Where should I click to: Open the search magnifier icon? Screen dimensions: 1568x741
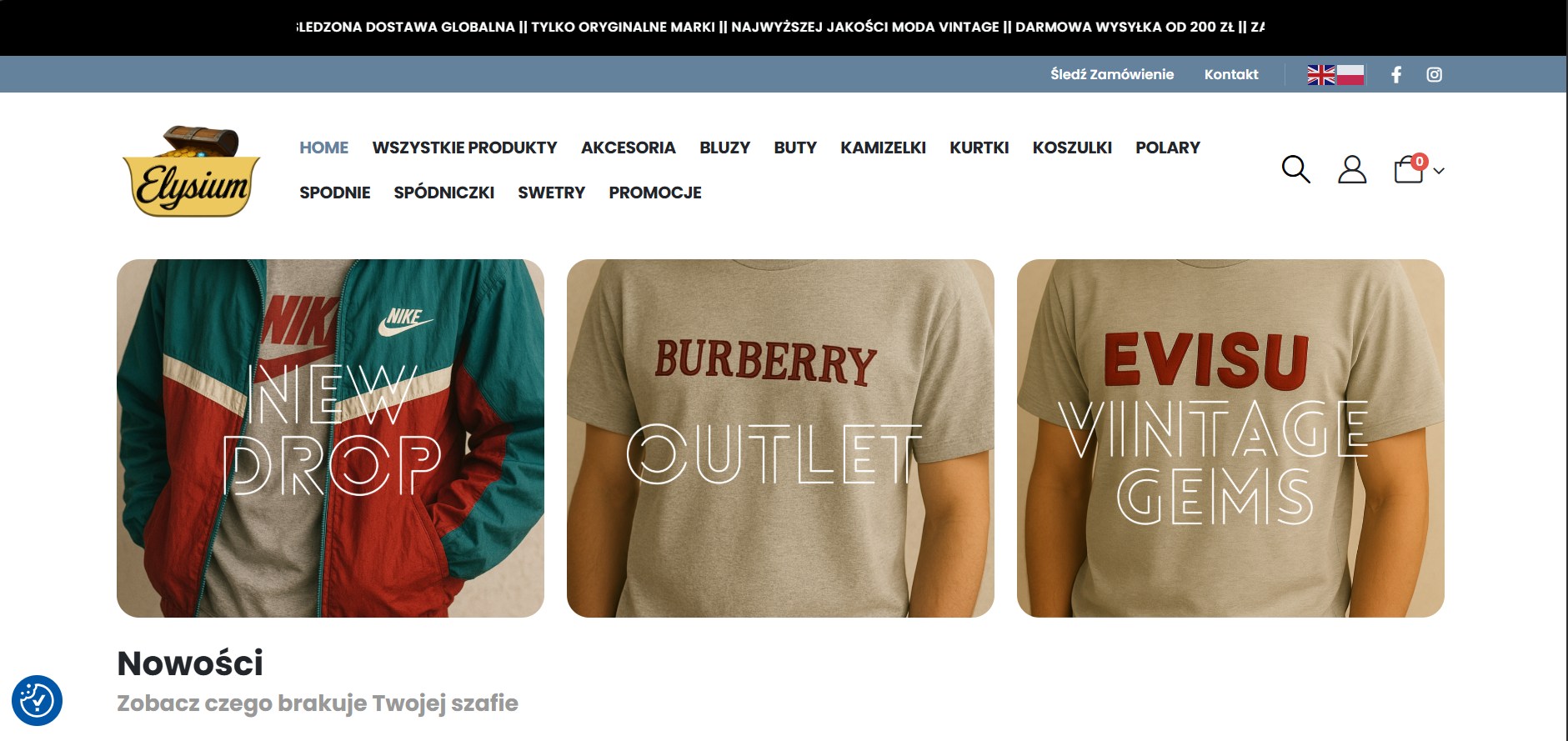[1295, 169]
